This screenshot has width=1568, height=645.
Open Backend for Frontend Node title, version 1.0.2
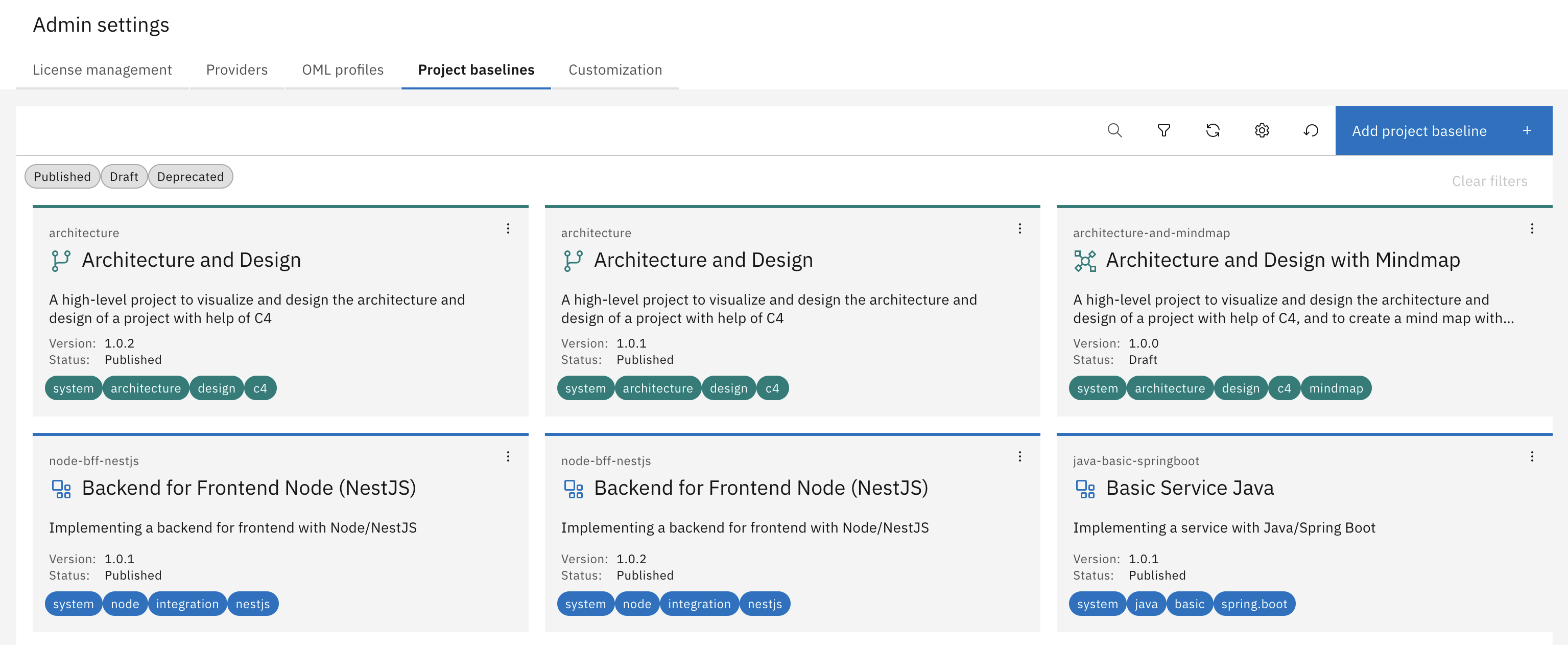(761, 488)
